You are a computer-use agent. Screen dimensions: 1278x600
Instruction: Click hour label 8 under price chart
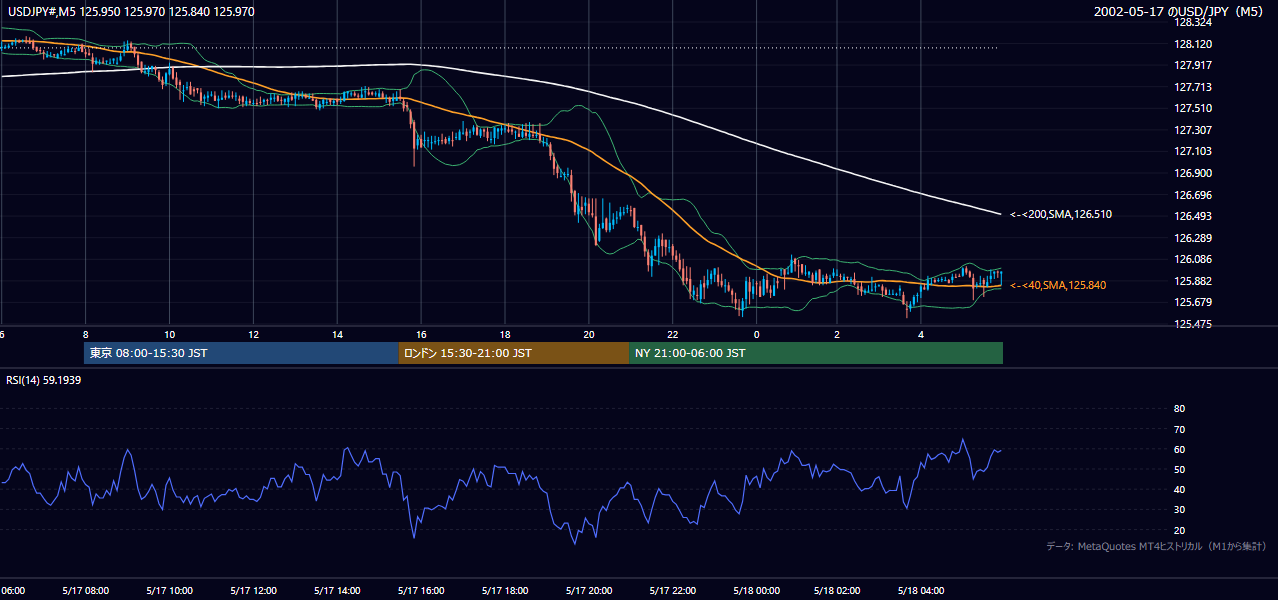pos(86,334)
